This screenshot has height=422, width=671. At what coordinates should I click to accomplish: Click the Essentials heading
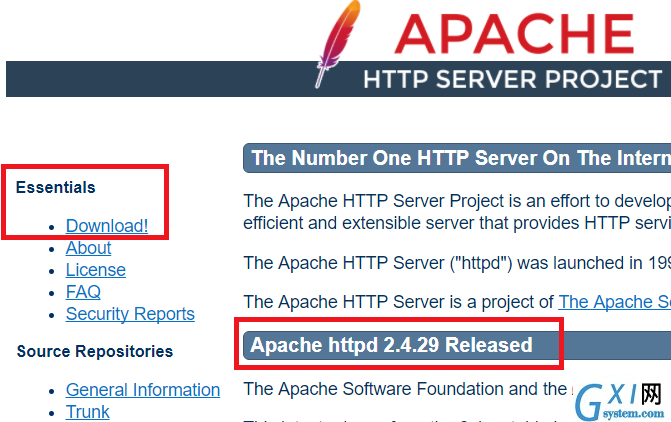pyautogui.click(x=56, y=187)
